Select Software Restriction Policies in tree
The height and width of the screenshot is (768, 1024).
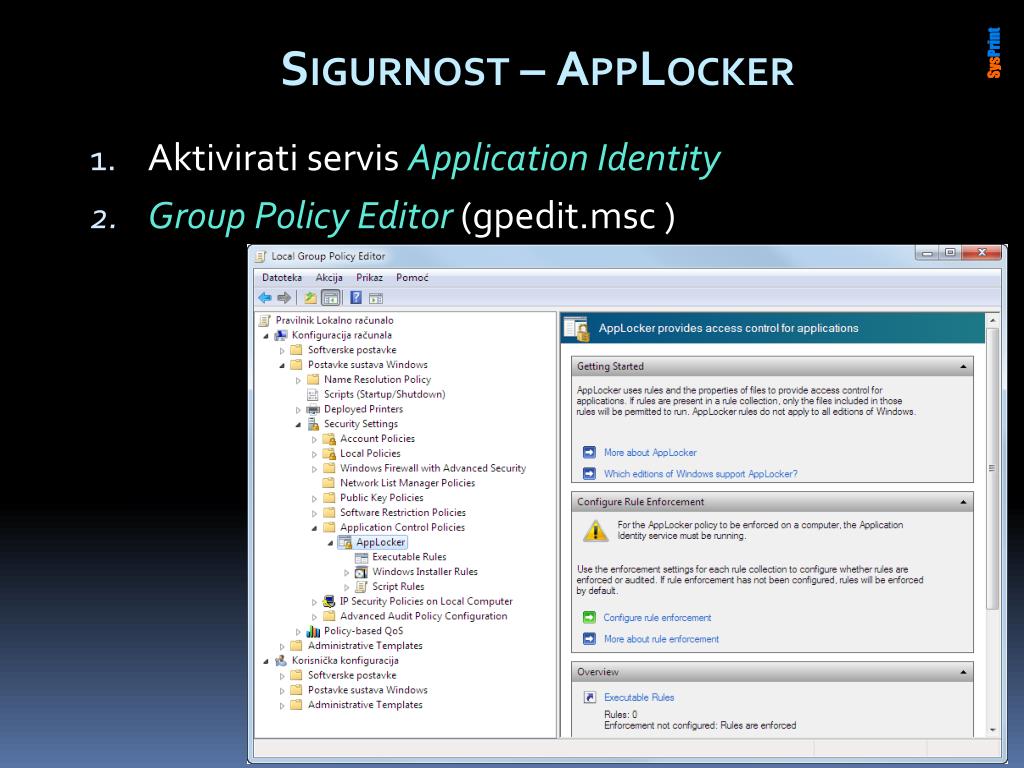click(403, 513)
